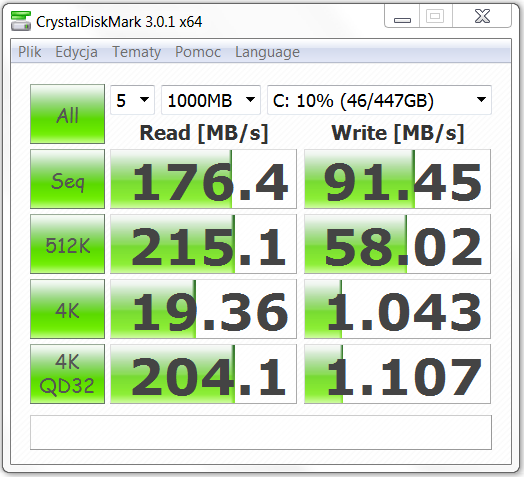Open the 1000MB test size dropdown
Image resolution: width=524 pixels, height=477 pixels.
[x=211, y=100]
